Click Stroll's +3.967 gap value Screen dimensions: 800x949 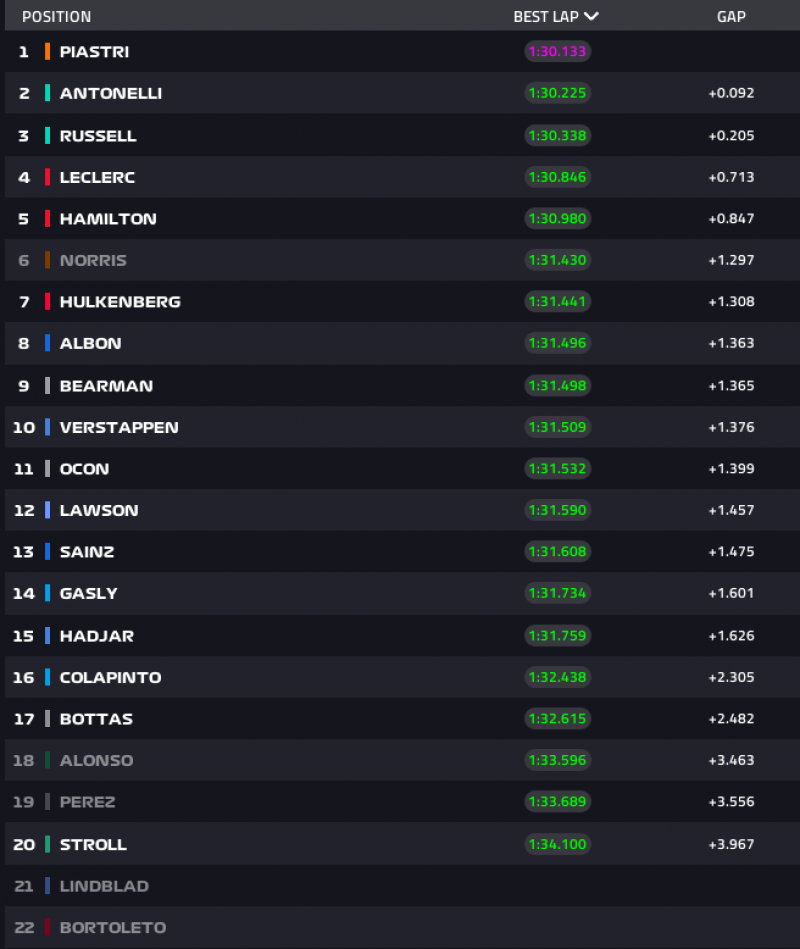coord(731,844)
